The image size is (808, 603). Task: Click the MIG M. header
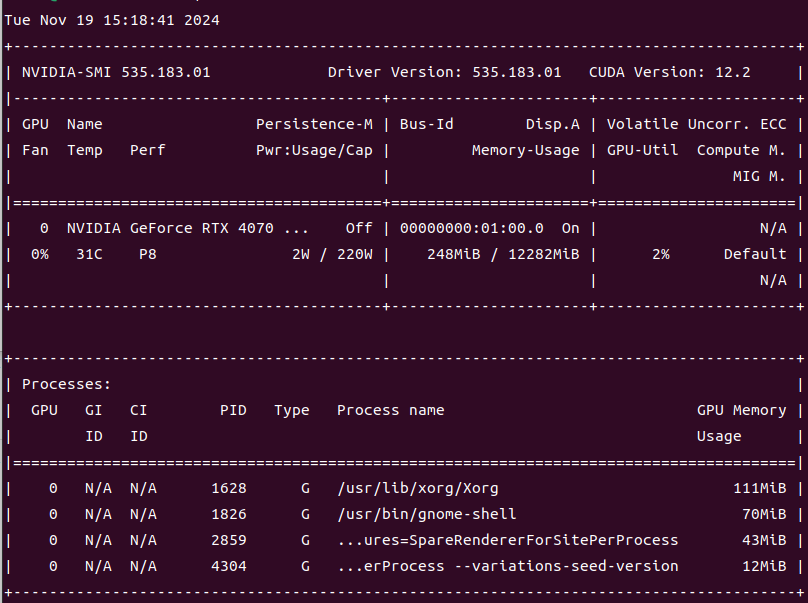coord(760,177)
